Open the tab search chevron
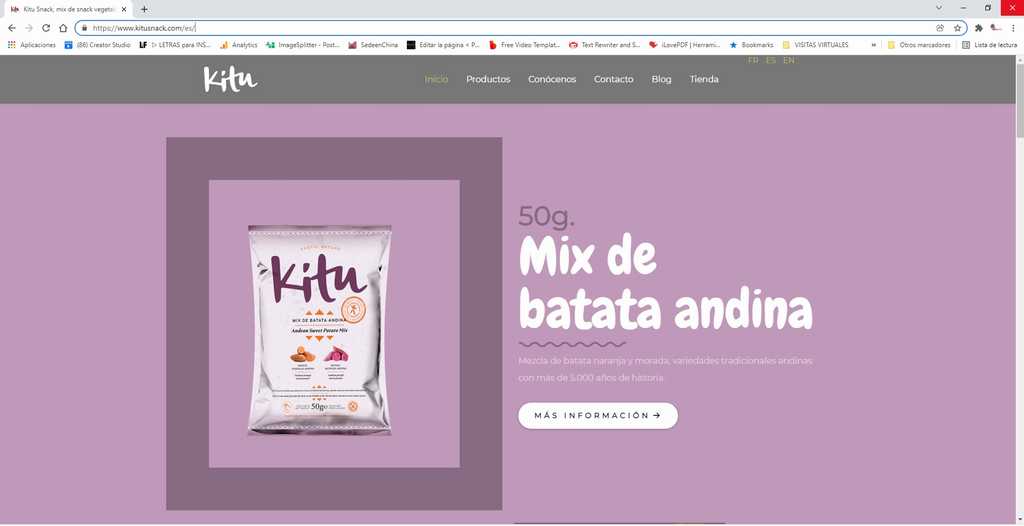The image size is (1024, 526). coord(938,8)
